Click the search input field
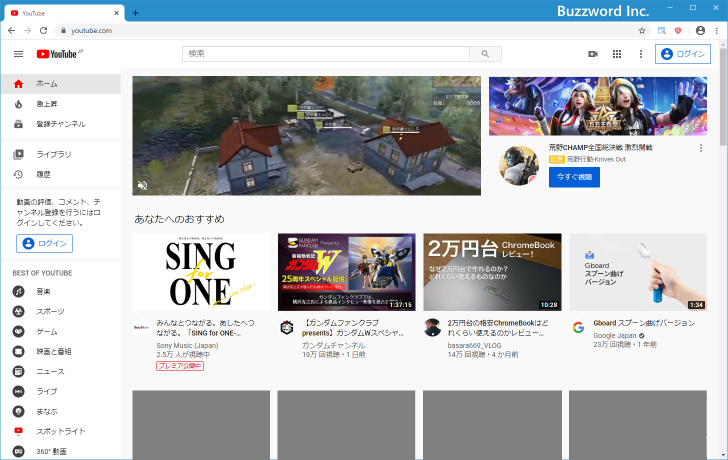 [x=325, y=54]
